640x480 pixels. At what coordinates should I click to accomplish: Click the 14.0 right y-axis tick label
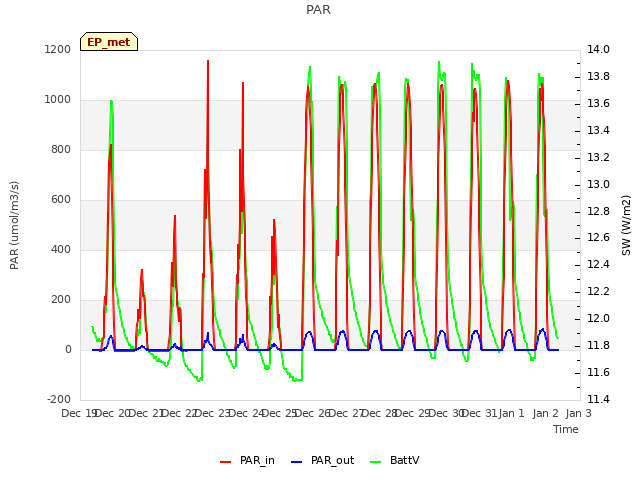coord(598,50)
